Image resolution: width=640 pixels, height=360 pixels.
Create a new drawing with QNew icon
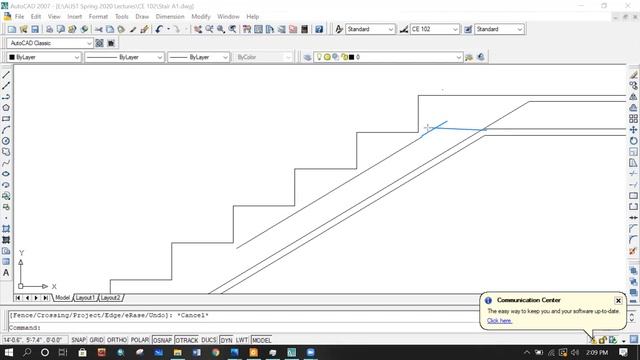(12, 29)
